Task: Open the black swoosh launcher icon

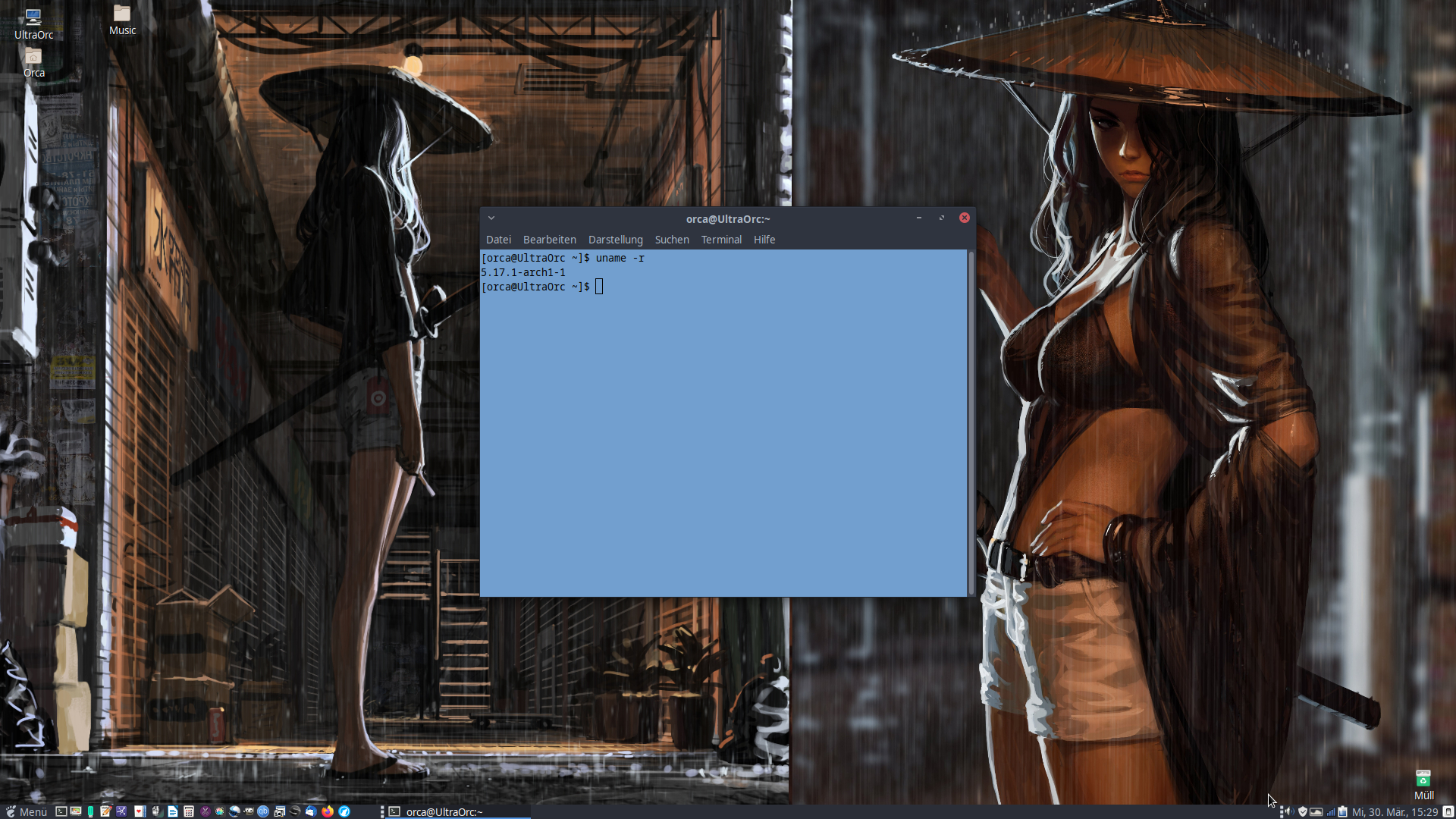Action: point(294,811)
